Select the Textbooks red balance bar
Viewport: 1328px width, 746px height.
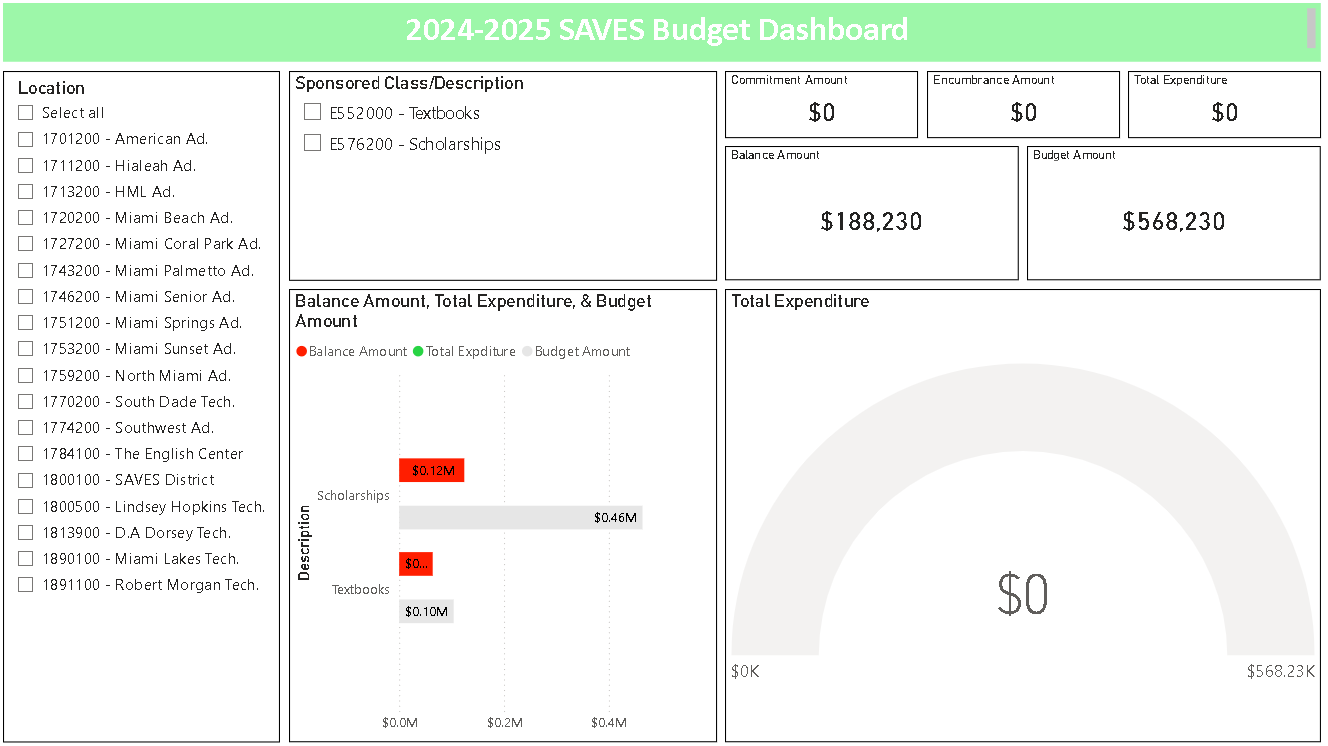(x=416, y=564)
